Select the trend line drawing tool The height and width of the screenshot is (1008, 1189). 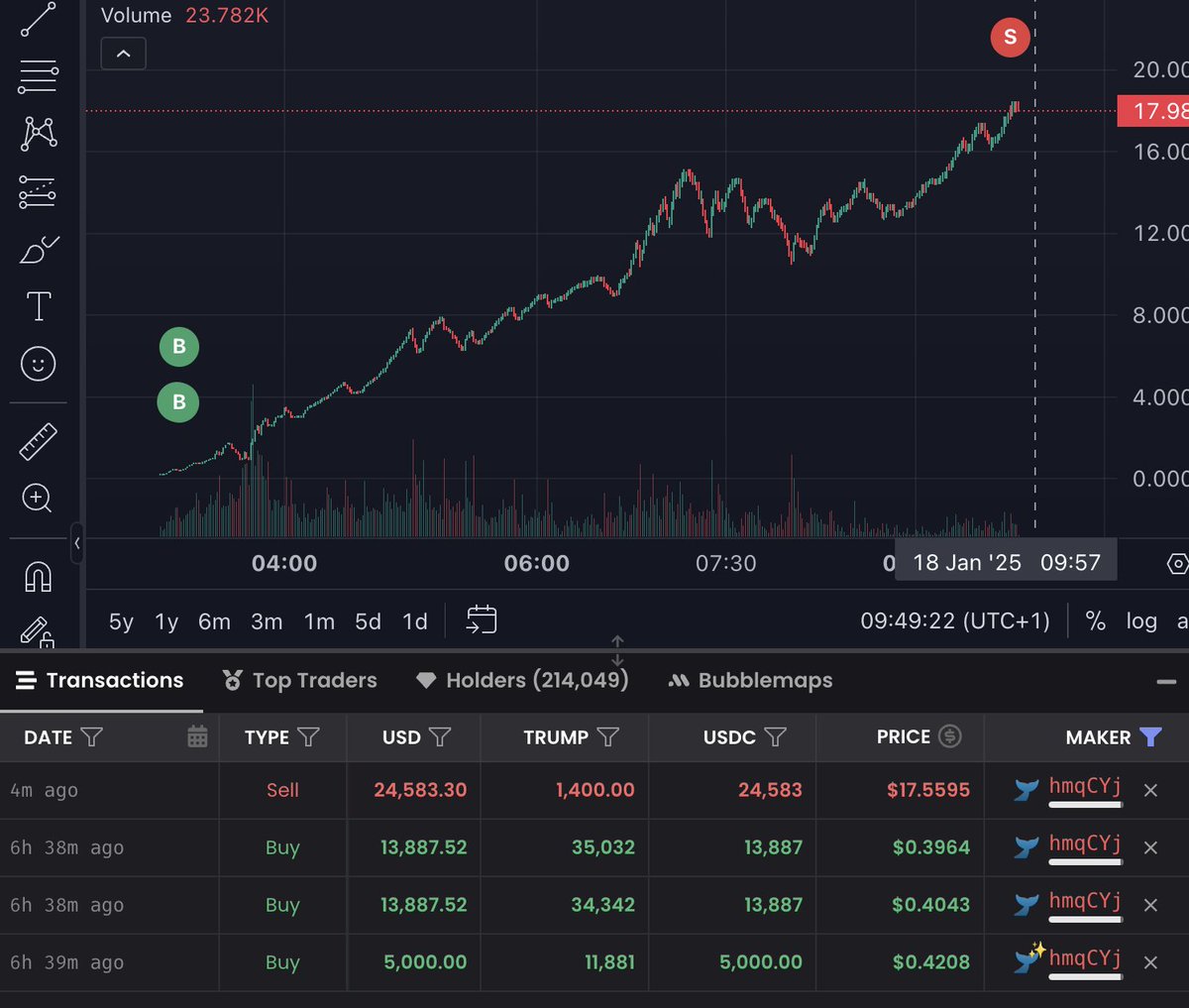click(x=39, y=19)
